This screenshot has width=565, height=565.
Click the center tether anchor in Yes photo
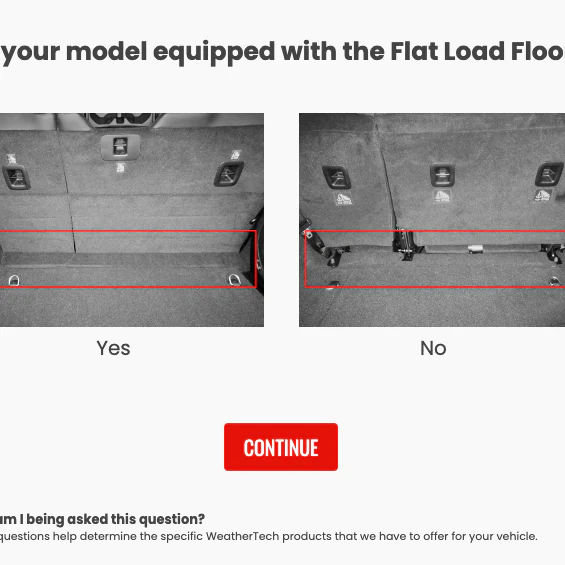pos(120,147)
